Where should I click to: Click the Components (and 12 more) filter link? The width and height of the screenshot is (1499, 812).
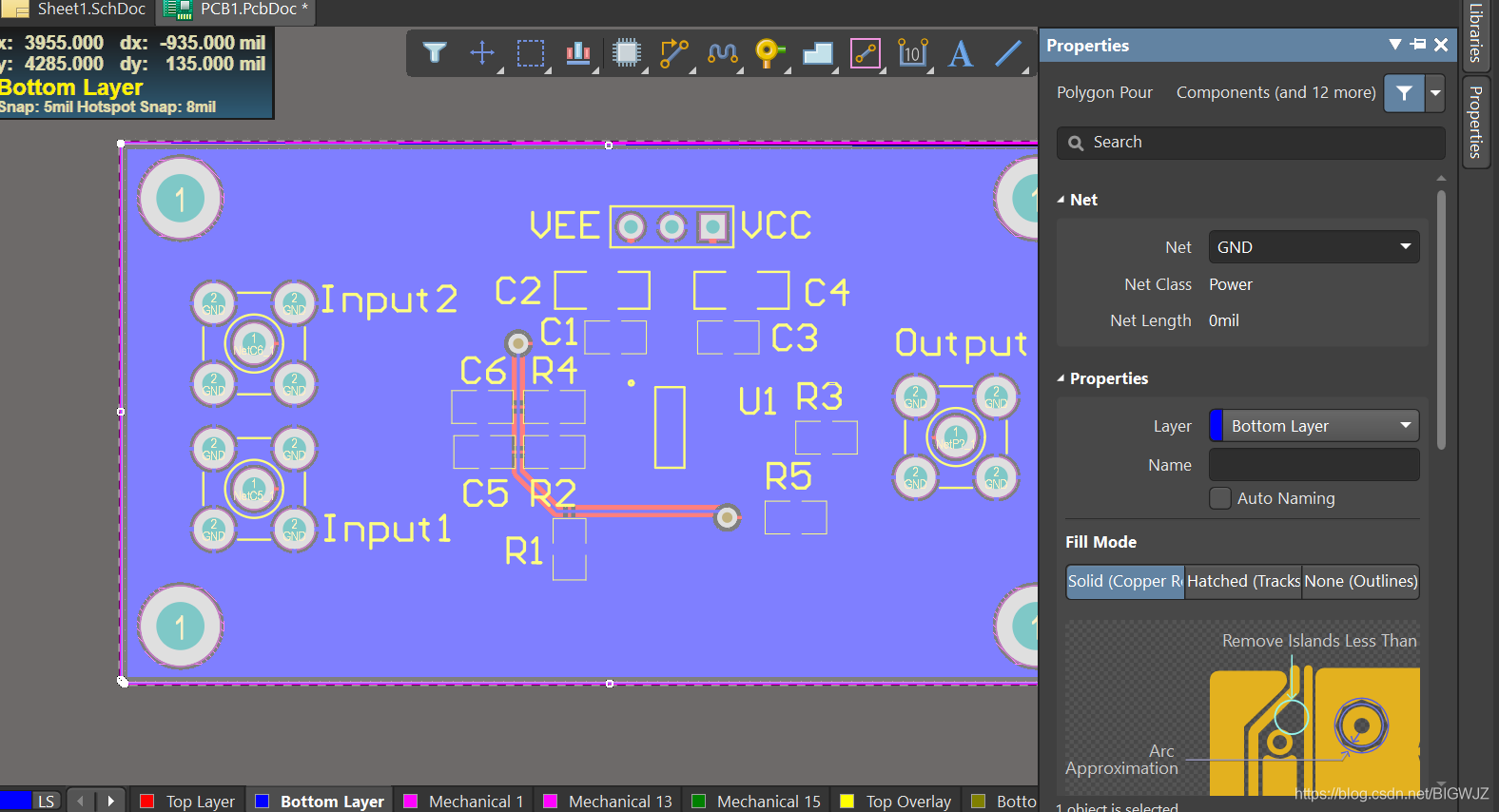click(x=1275, y=93)
